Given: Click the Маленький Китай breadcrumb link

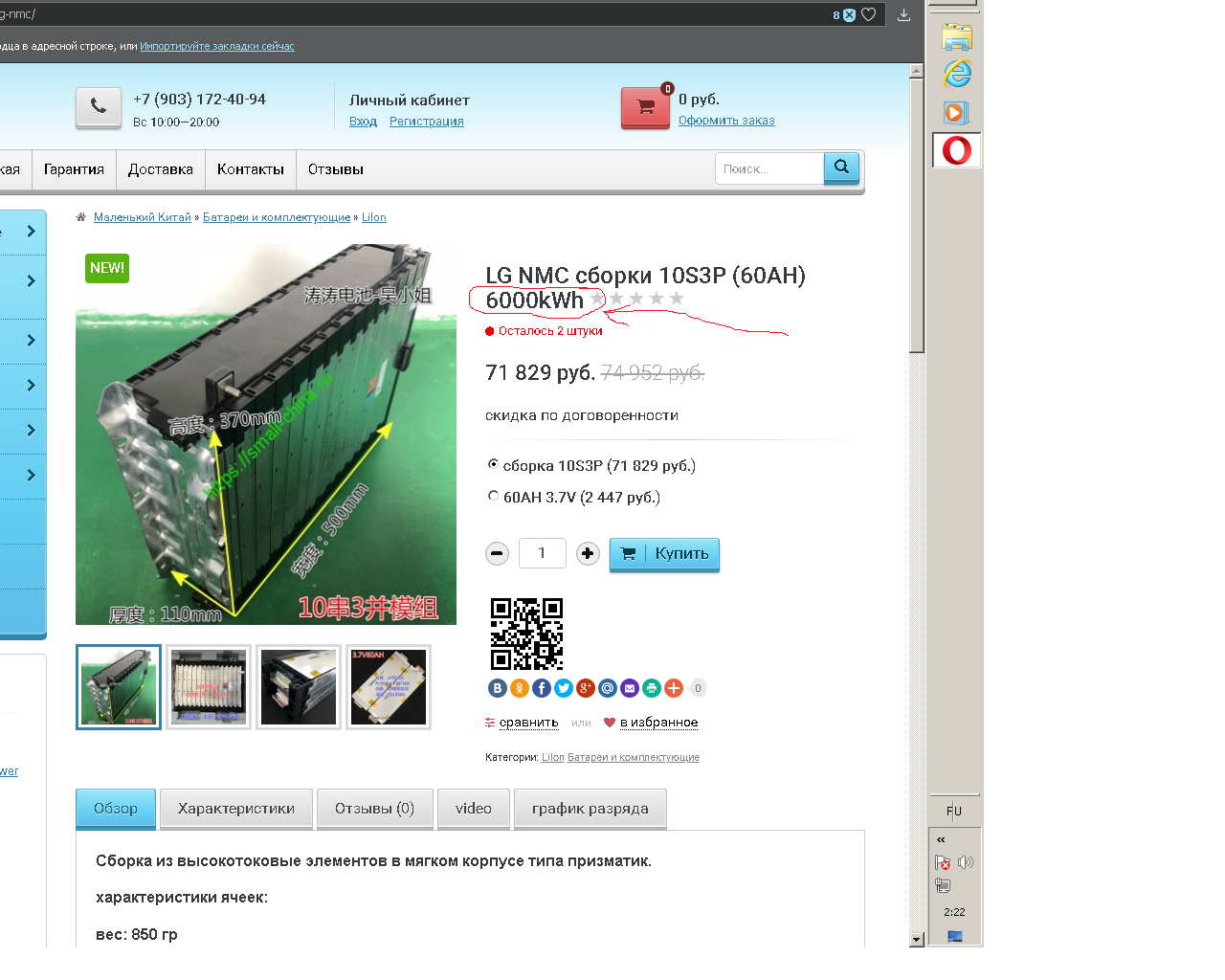Looking at the screenshot, I should 143,217.
